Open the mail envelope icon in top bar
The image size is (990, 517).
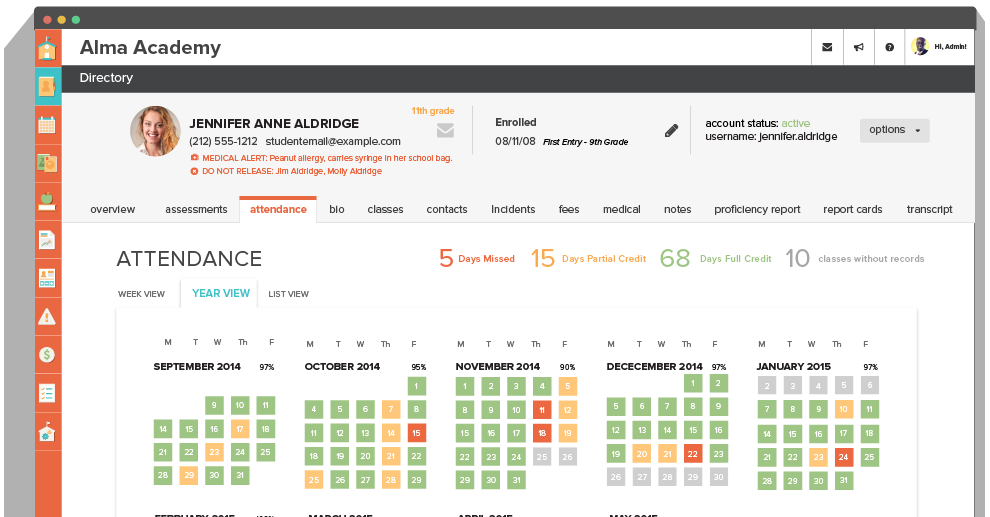pyautogui.click(x=826, y=47)
